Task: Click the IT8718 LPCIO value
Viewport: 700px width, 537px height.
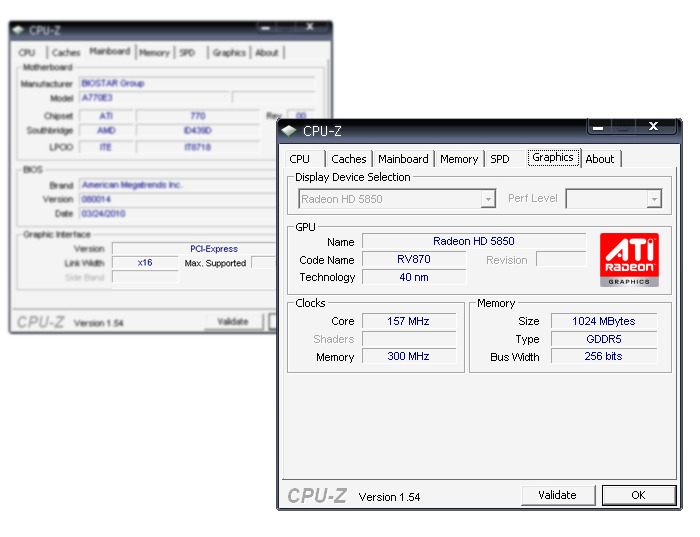Action: click(198, 147)
